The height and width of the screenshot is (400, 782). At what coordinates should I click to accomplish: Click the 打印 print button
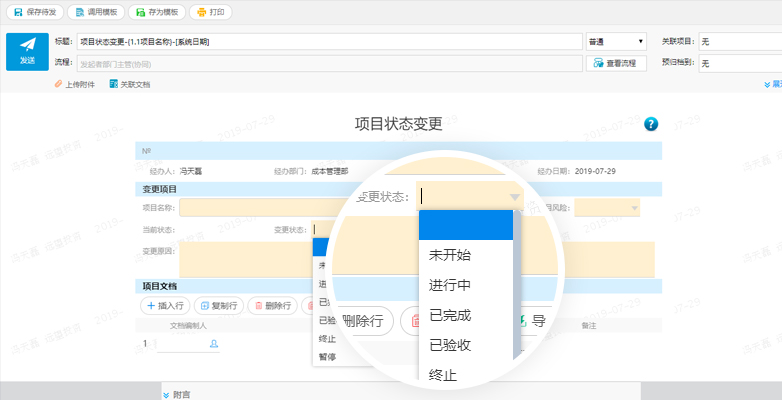[210, 12]
